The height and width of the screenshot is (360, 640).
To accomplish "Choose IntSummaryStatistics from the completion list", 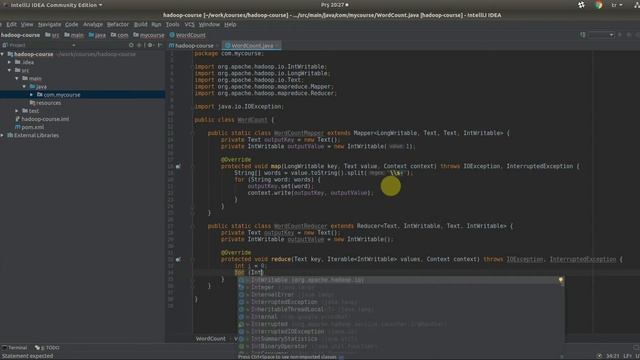I will pyautogui.click(x=401, y=339).
